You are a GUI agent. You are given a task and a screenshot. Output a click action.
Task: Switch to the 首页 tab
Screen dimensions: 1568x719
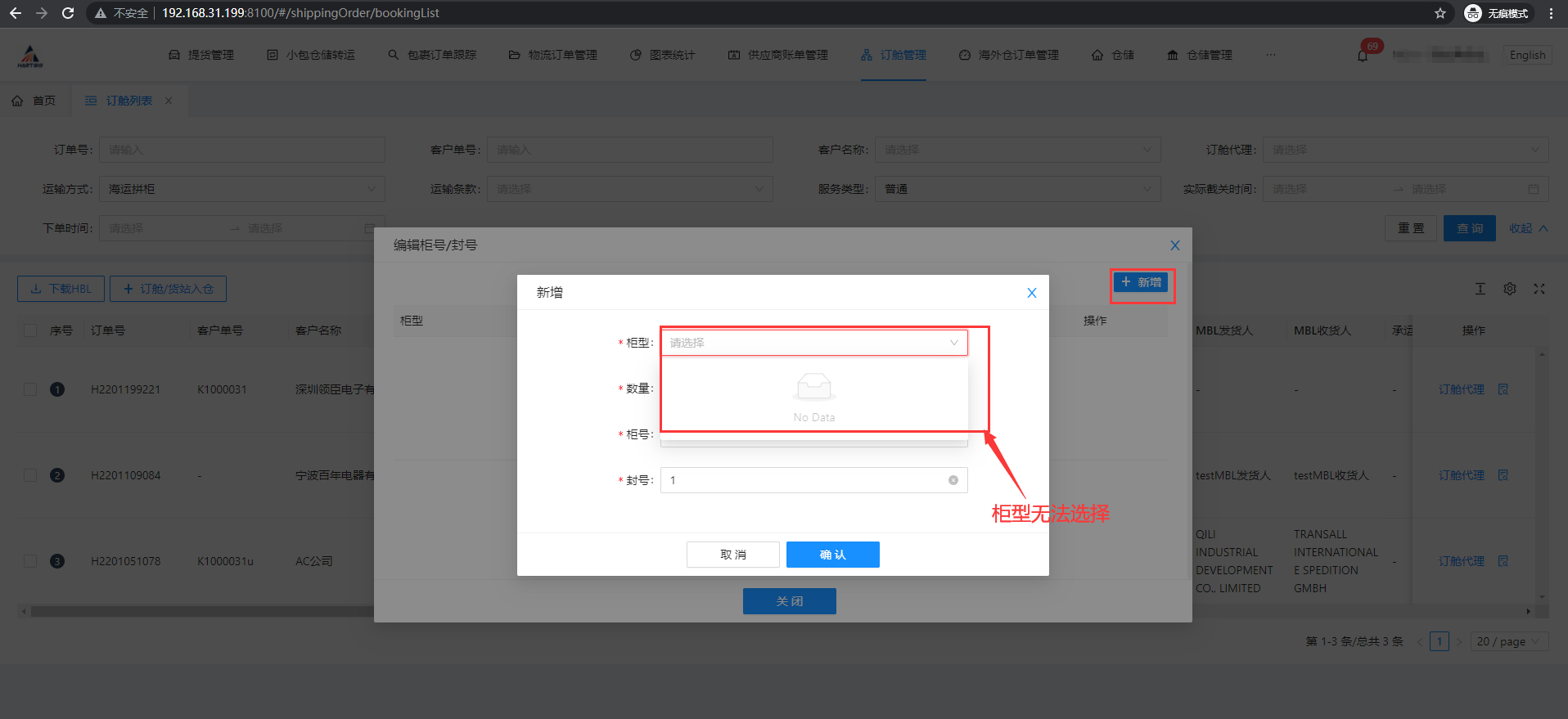click(35, 101)
